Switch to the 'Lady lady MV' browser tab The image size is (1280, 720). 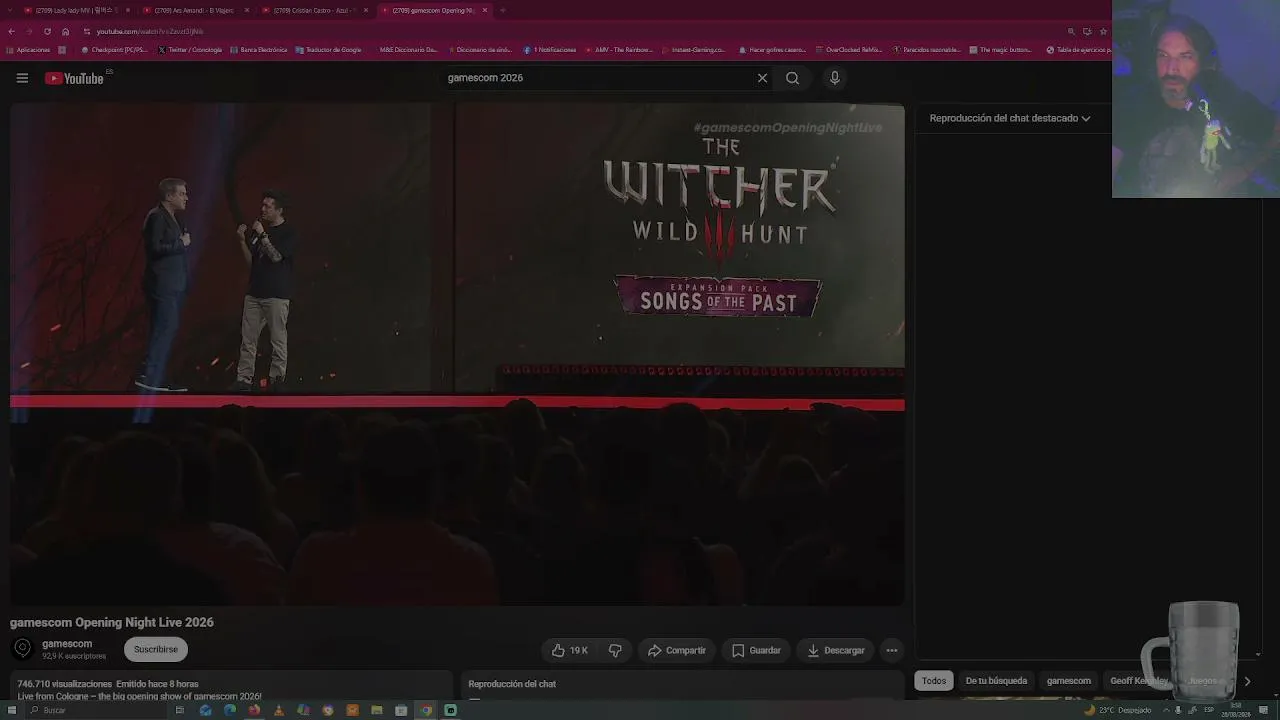point(75,10)
